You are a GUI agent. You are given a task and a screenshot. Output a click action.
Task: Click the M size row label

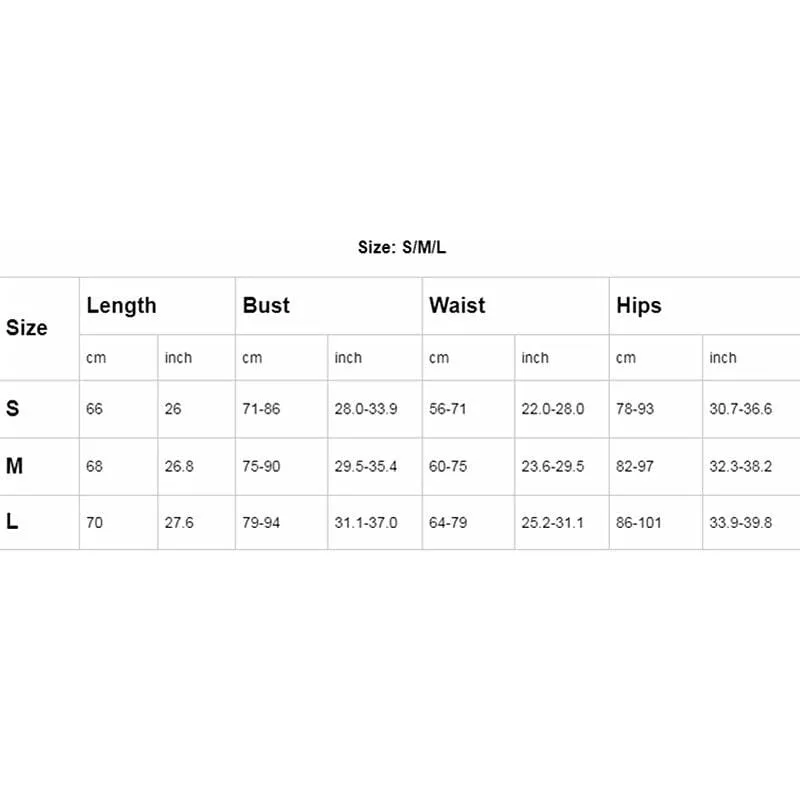pos(14,466)
